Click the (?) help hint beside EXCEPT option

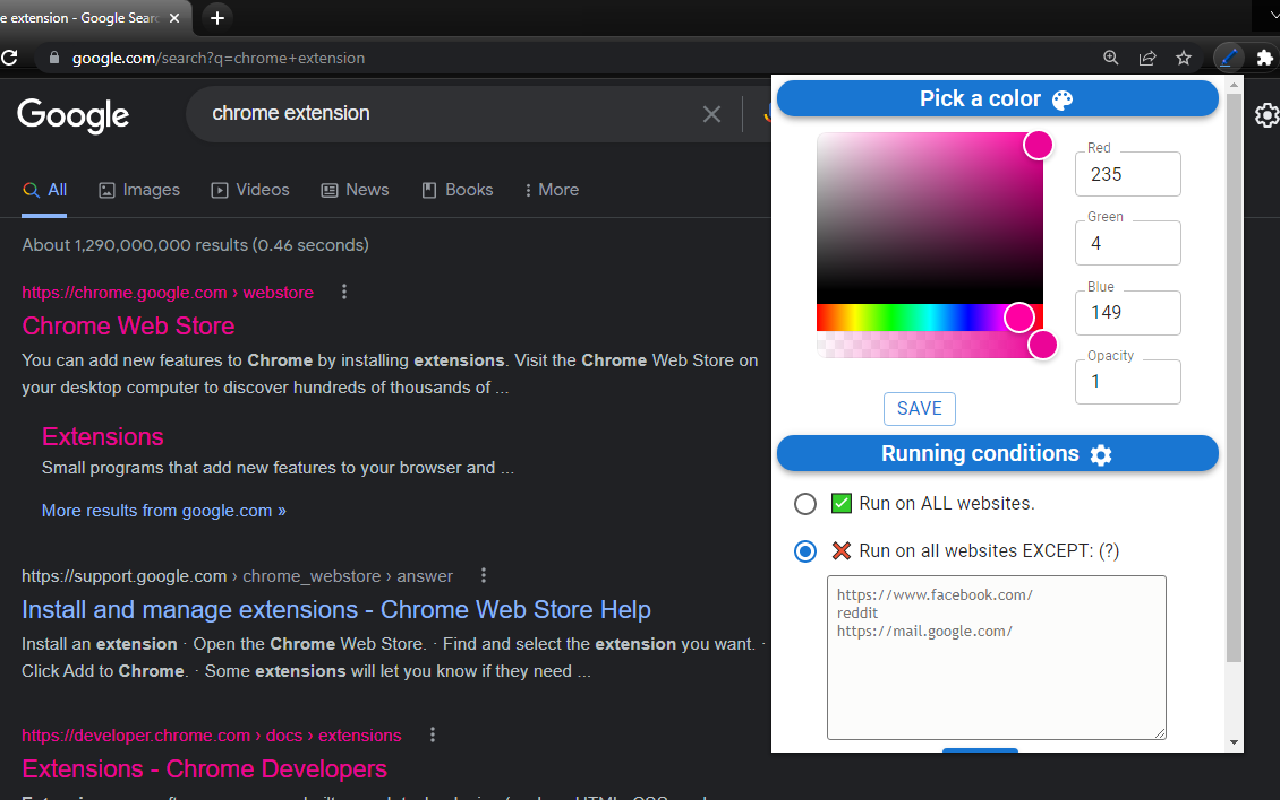click(x=1109, y=551)
